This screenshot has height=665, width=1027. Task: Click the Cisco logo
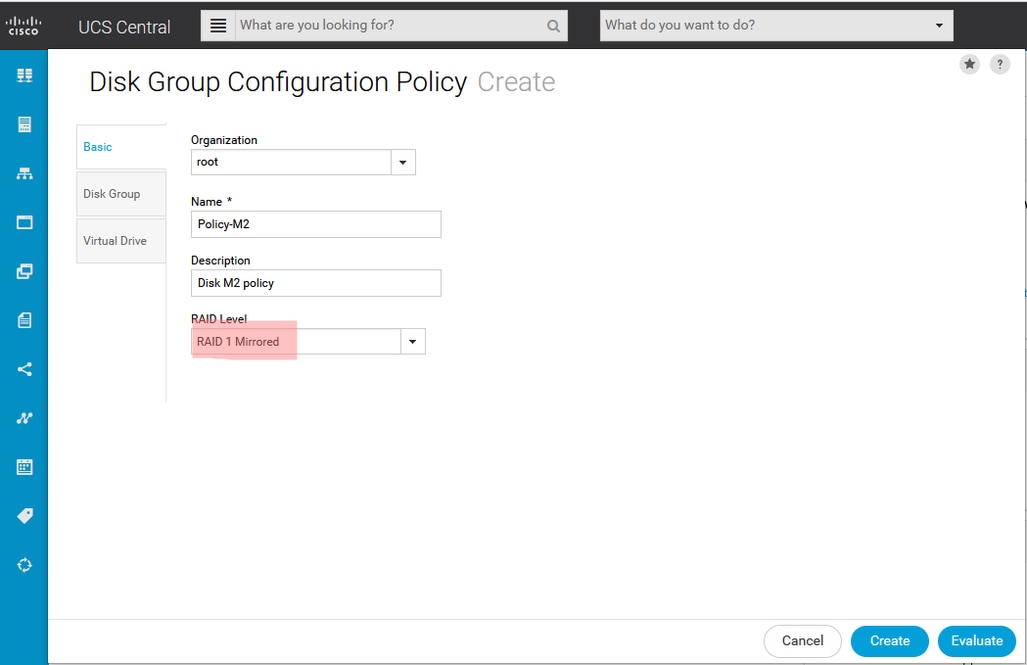click(x=24, y=26)
